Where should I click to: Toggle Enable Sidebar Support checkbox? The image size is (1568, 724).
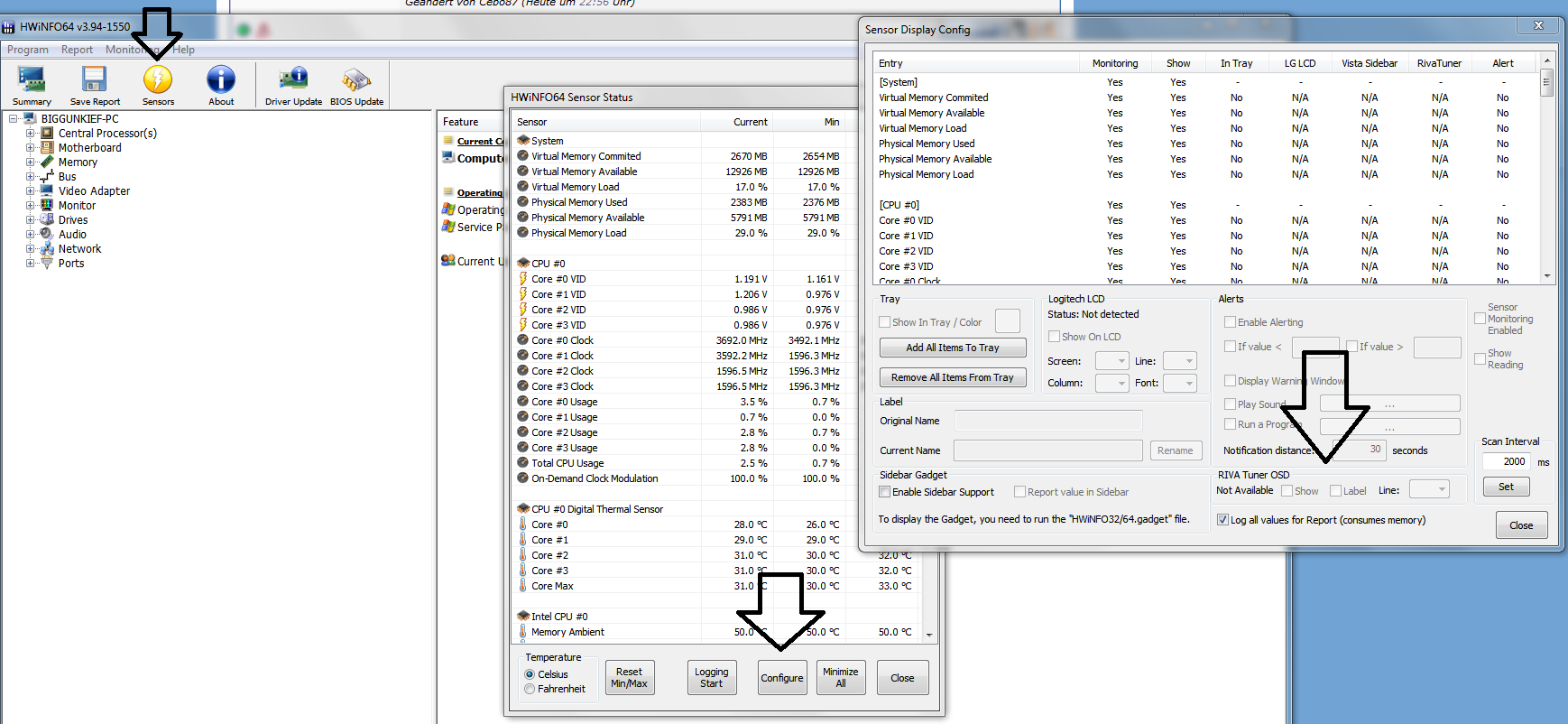(x=885, y=492)
